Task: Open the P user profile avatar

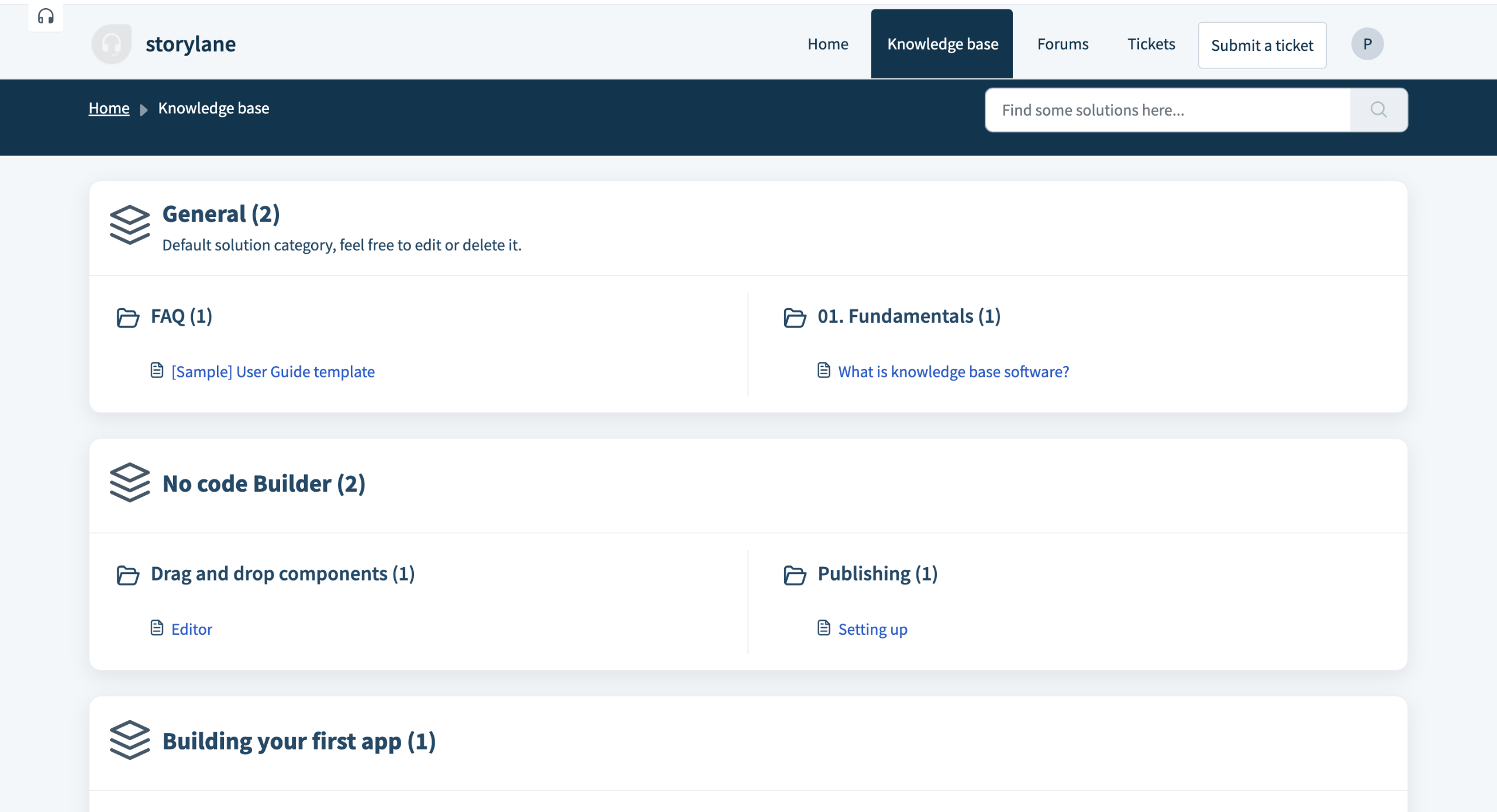Action: coord(1367,44)
